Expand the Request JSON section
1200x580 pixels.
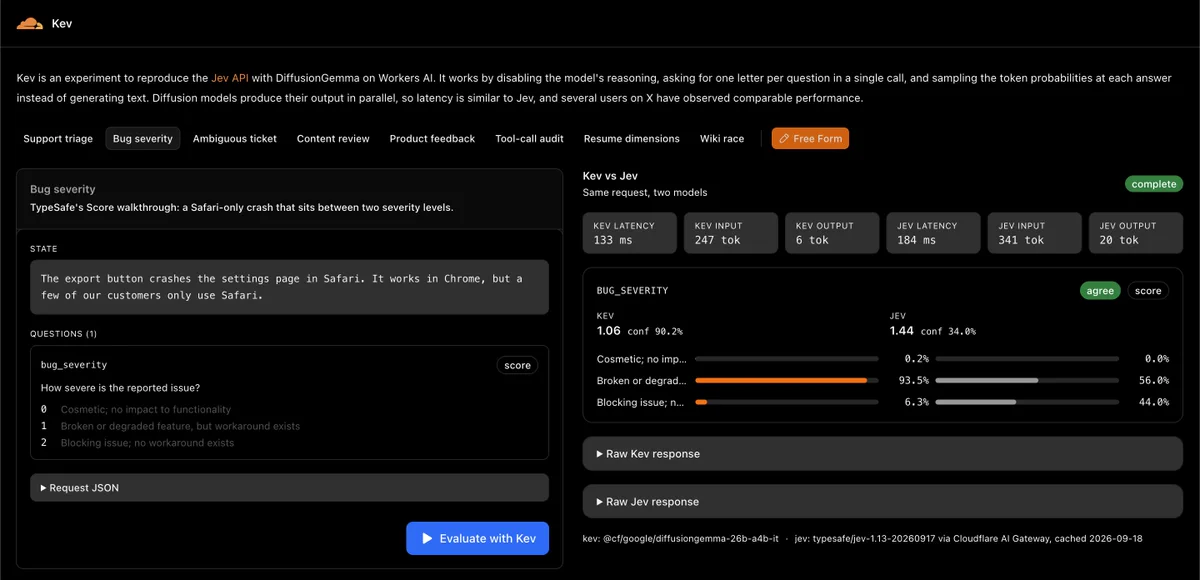pyautogui.click(x=289, y=488)
